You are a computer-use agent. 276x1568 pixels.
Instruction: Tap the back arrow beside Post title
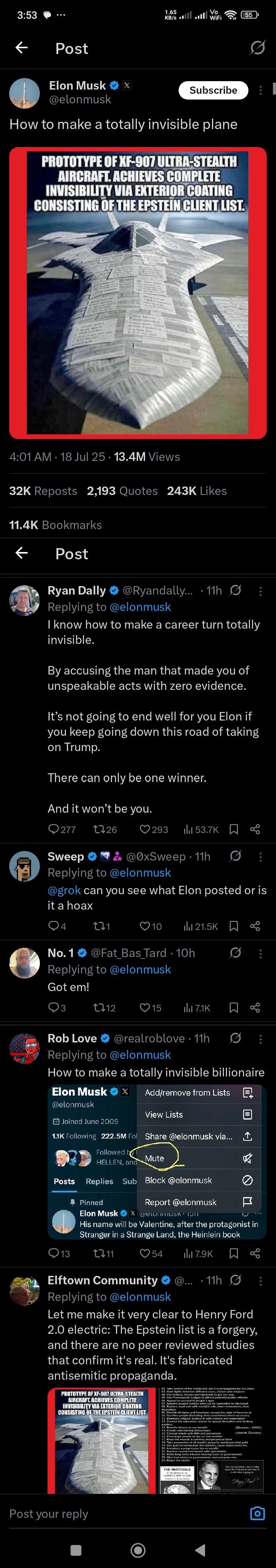(x=21, y=47)
